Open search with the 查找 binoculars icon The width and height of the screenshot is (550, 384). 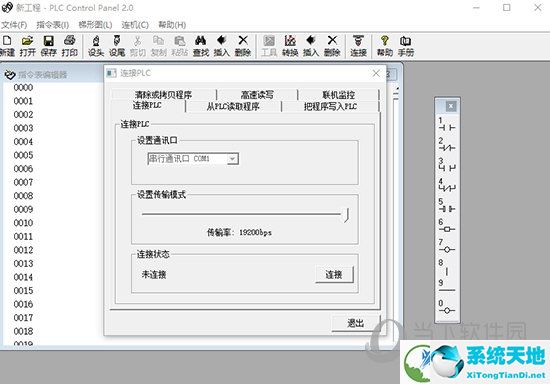pyautogui.click(x=201, y=46)
